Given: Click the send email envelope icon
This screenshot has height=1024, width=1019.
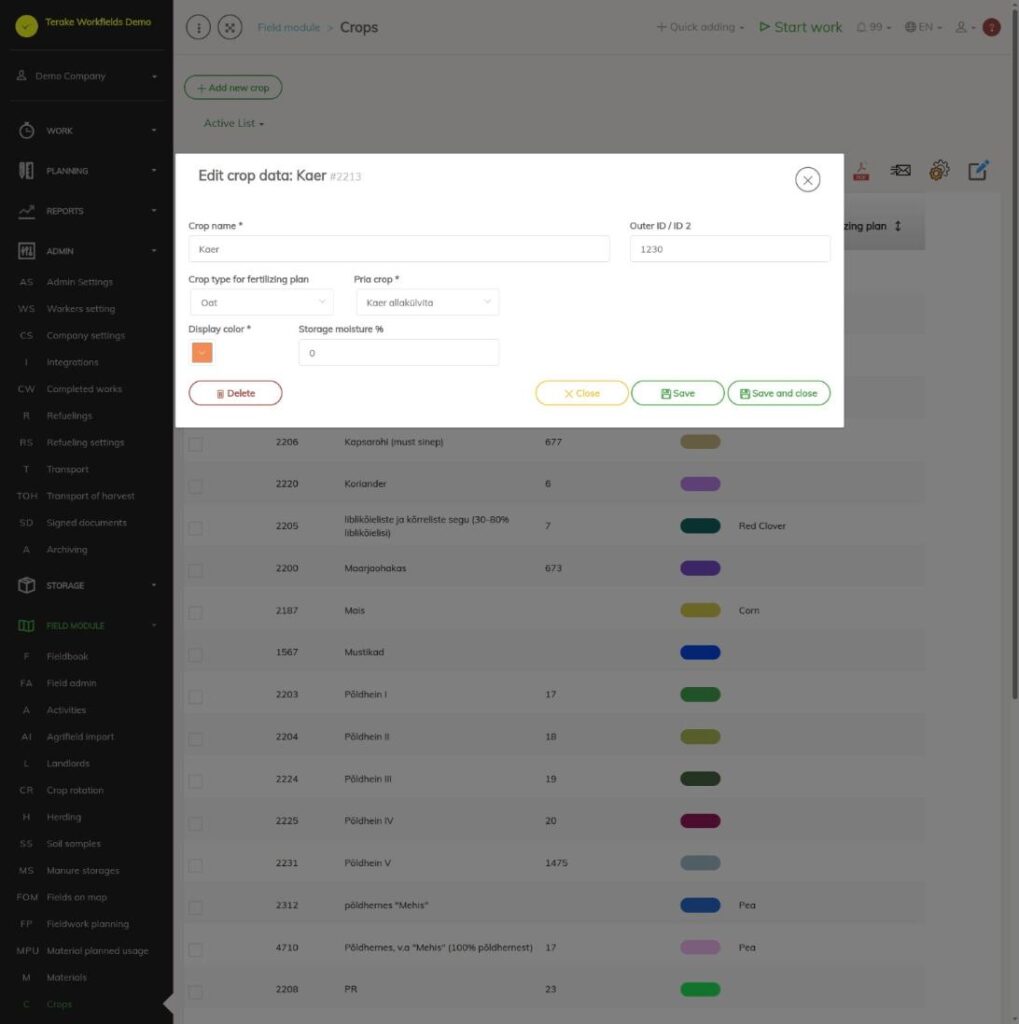Looking at the screenshot, I should click(900, 170).
